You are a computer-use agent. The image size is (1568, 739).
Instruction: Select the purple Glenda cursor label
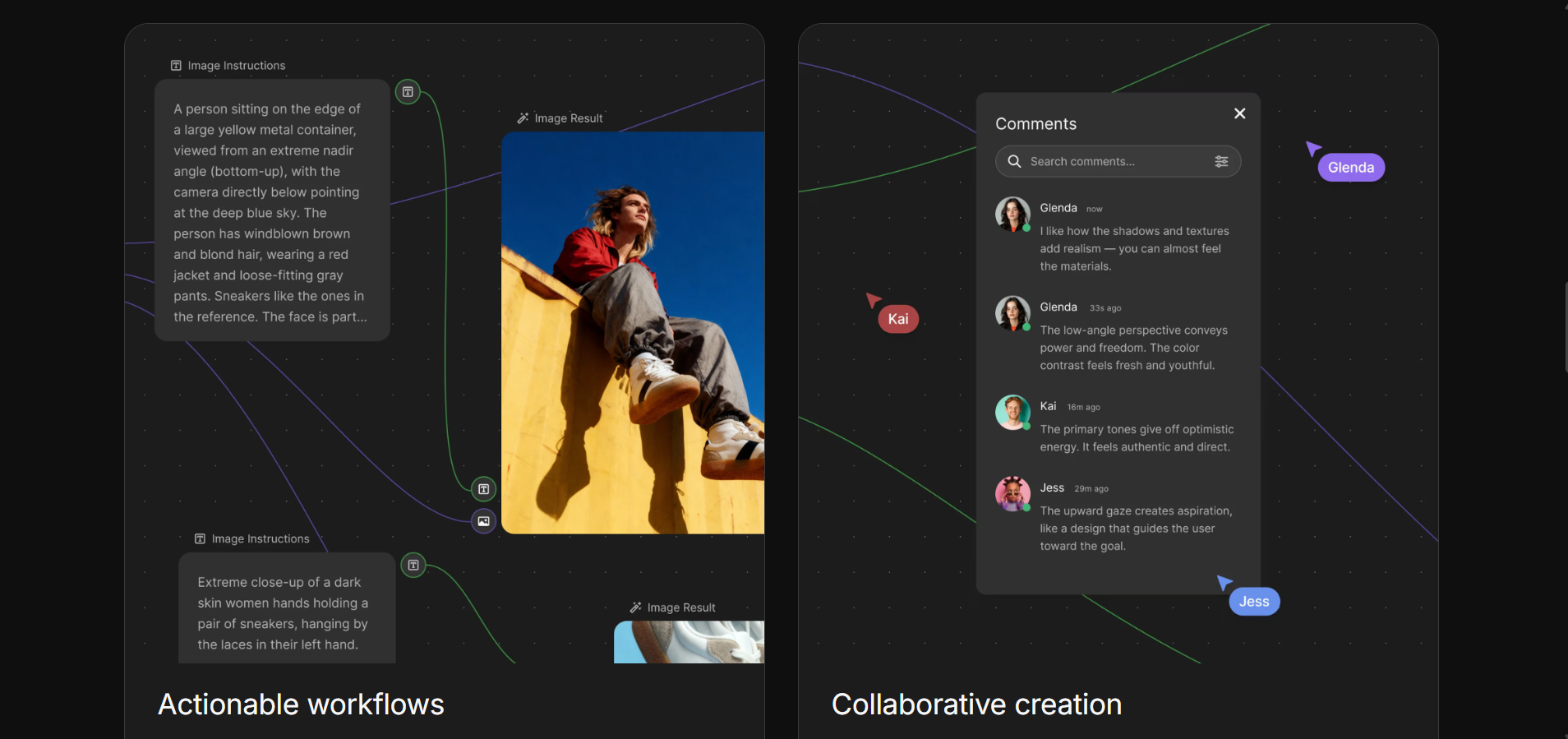tap(1350, 168)
